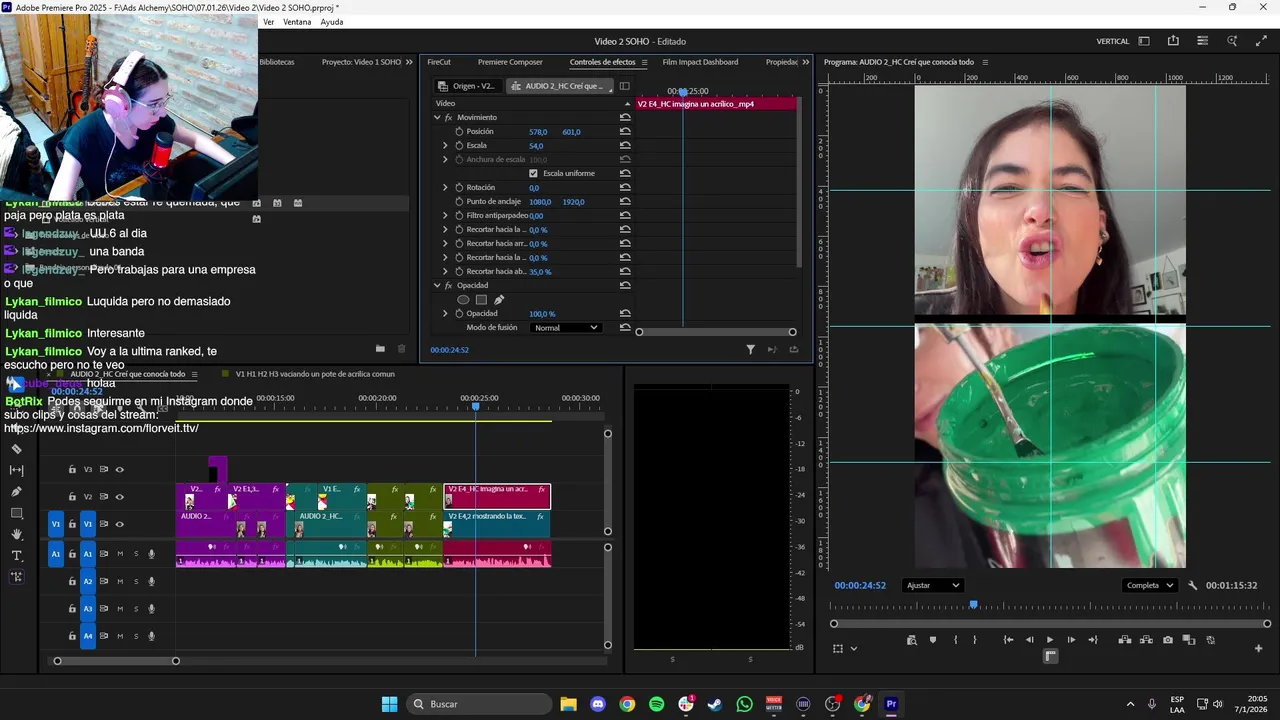The height and width of the screenshot is (720, 1280).
Task: Click the Effect Controls zoom scroll bar
Action: (x=716, y=332)
